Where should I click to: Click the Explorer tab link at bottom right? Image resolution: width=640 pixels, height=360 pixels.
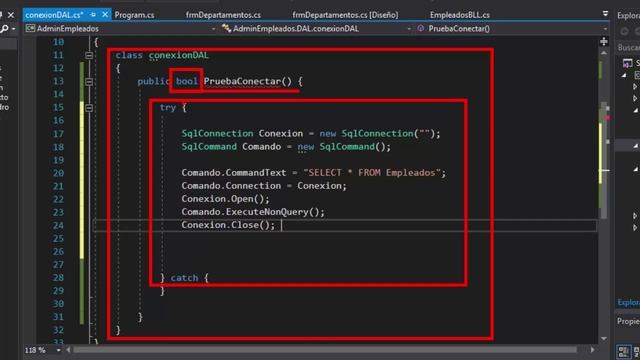(629, 302)
